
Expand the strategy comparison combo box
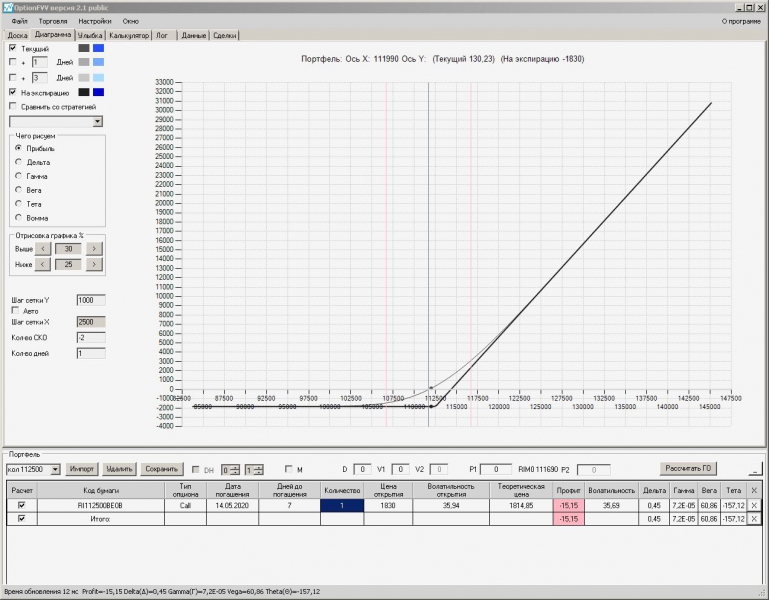98,121
